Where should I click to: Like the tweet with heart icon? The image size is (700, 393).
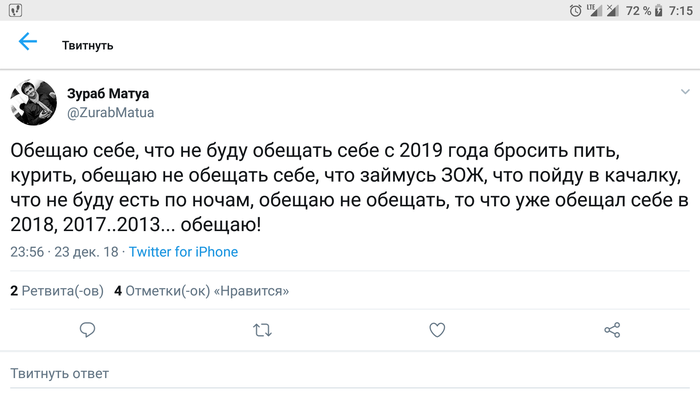437,330
